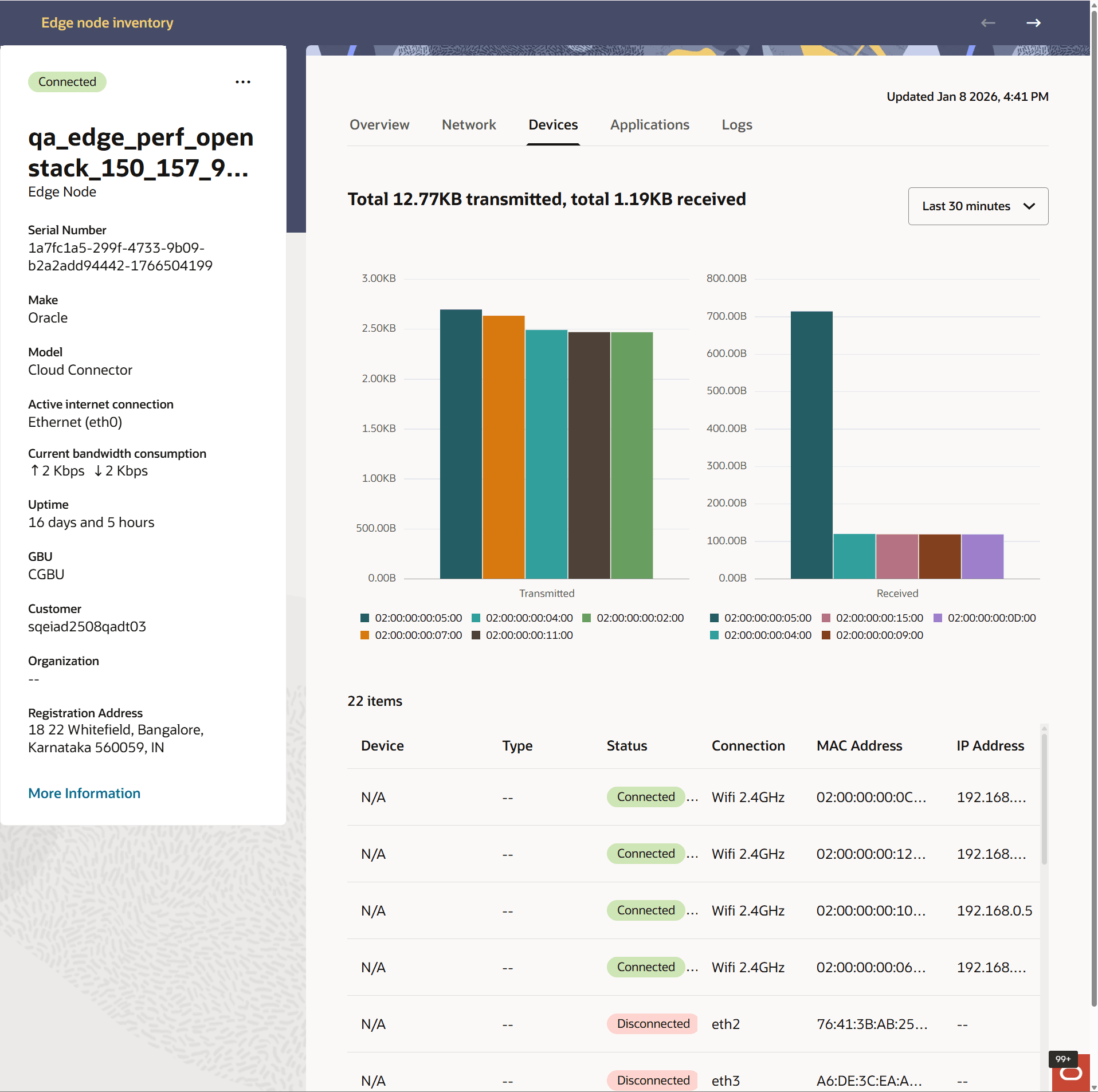Toggle 02:00:00:00:09:00 received legend entry

879,635
